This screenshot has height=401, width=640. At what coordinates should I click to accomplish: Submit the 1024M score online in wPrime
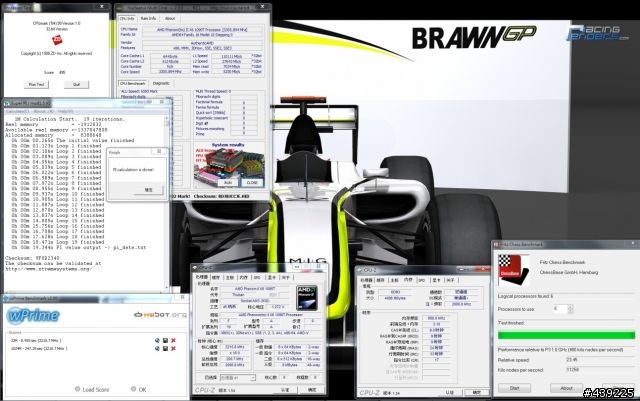click(157, 348)
